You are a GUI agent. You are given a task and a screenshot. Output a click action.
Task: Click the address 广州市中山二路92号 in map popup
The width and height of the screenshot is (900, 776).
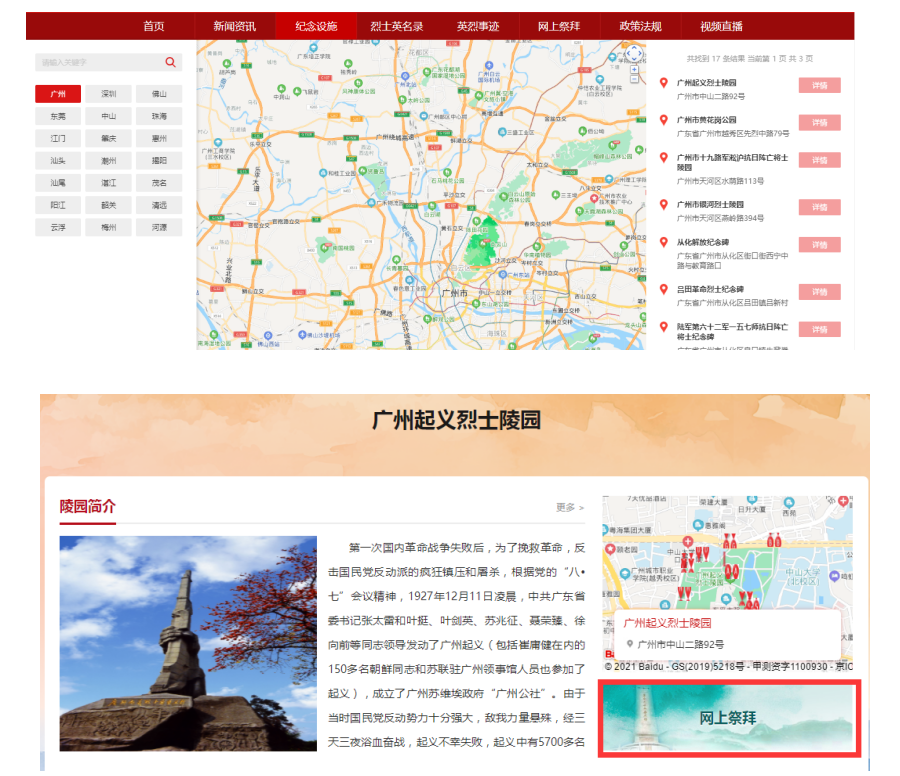click(680, 645)
